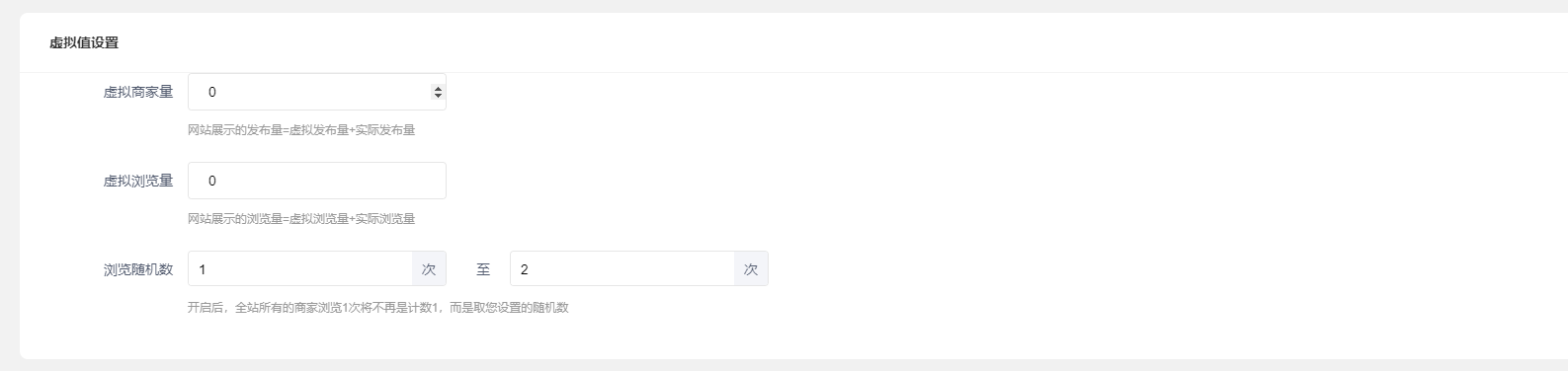The image size is (1568, 371).
Task: Click the gray page background below the card
Action: [x=784, y=365]
